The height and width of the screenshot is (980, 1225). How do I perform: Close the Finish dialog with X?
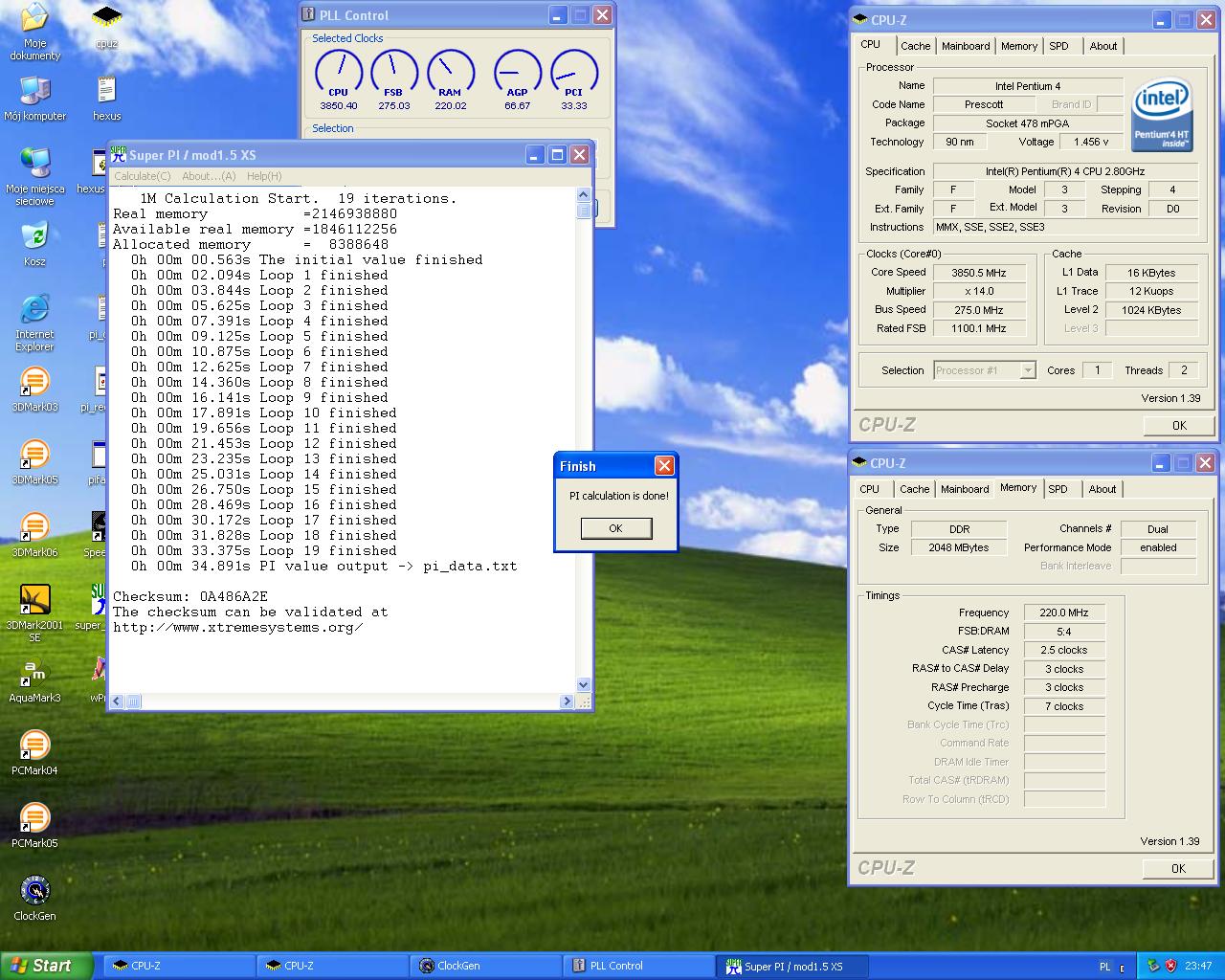664,466
